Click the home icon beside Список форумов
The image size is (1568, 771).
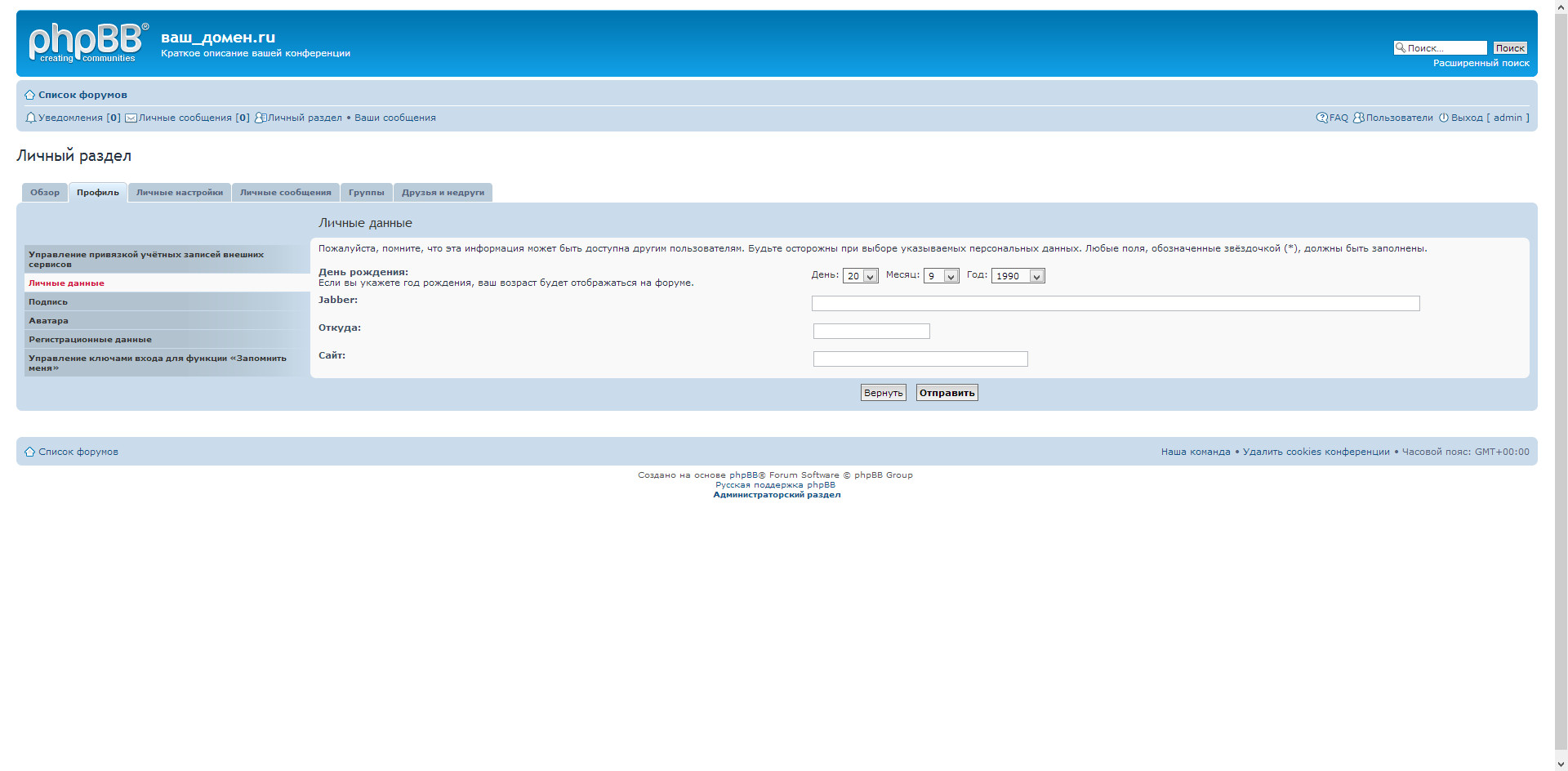pos(30,96)
